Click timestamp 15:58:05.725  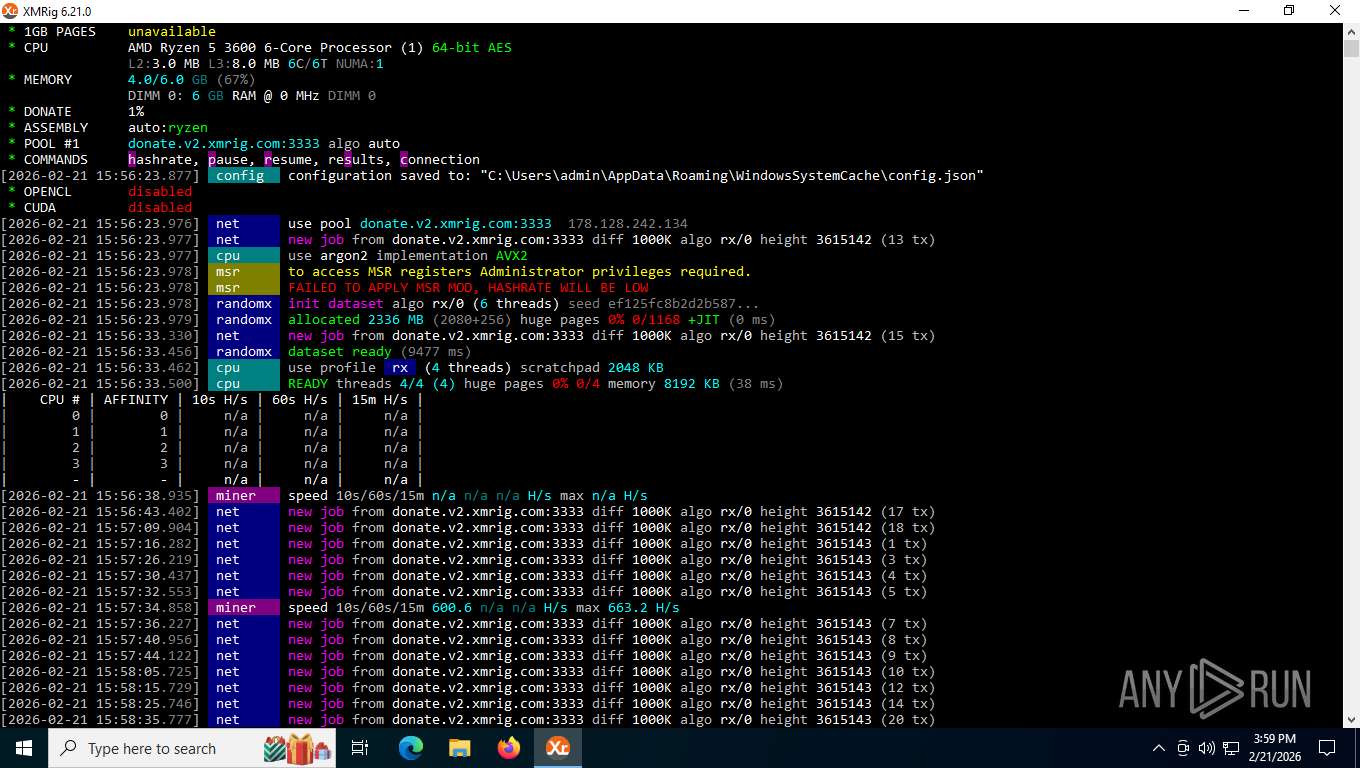[x=100, y=671]
